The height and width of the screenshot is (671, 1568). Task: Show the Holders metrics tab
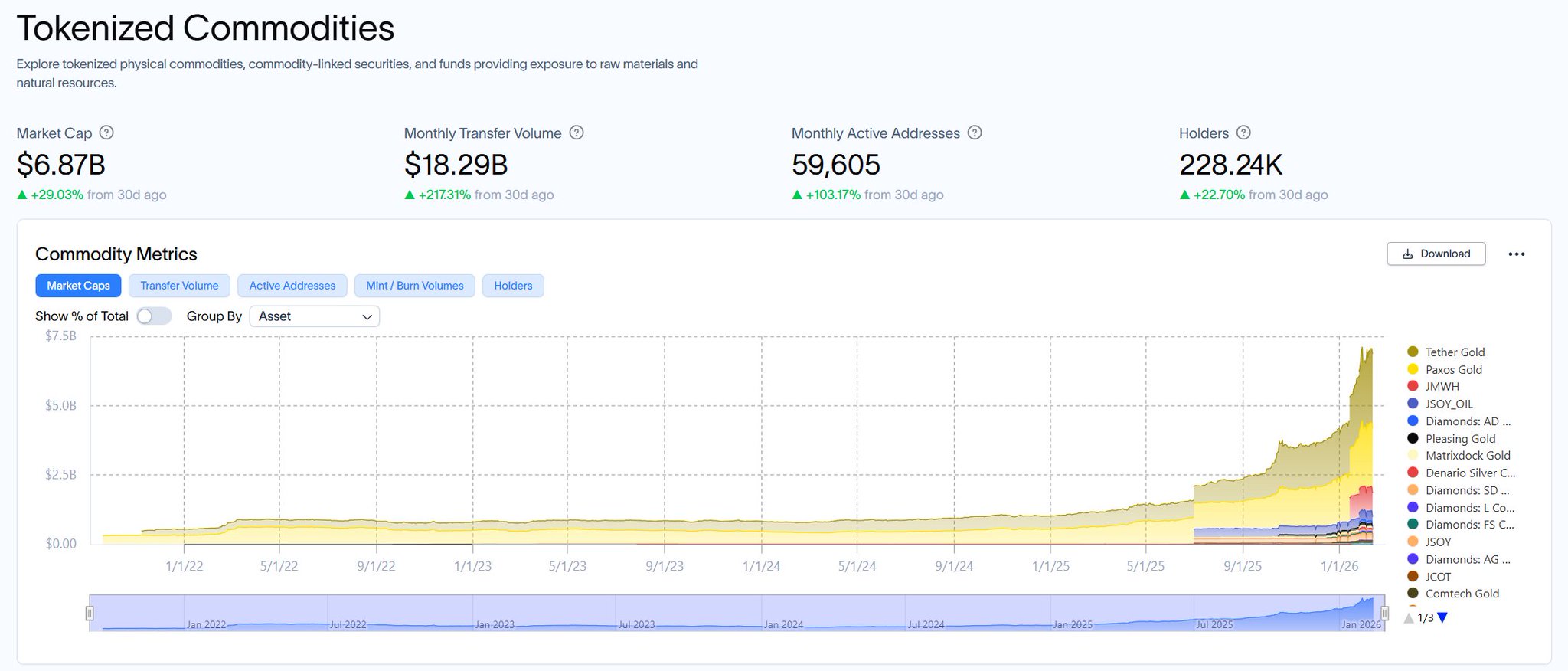tap(512, 286)
